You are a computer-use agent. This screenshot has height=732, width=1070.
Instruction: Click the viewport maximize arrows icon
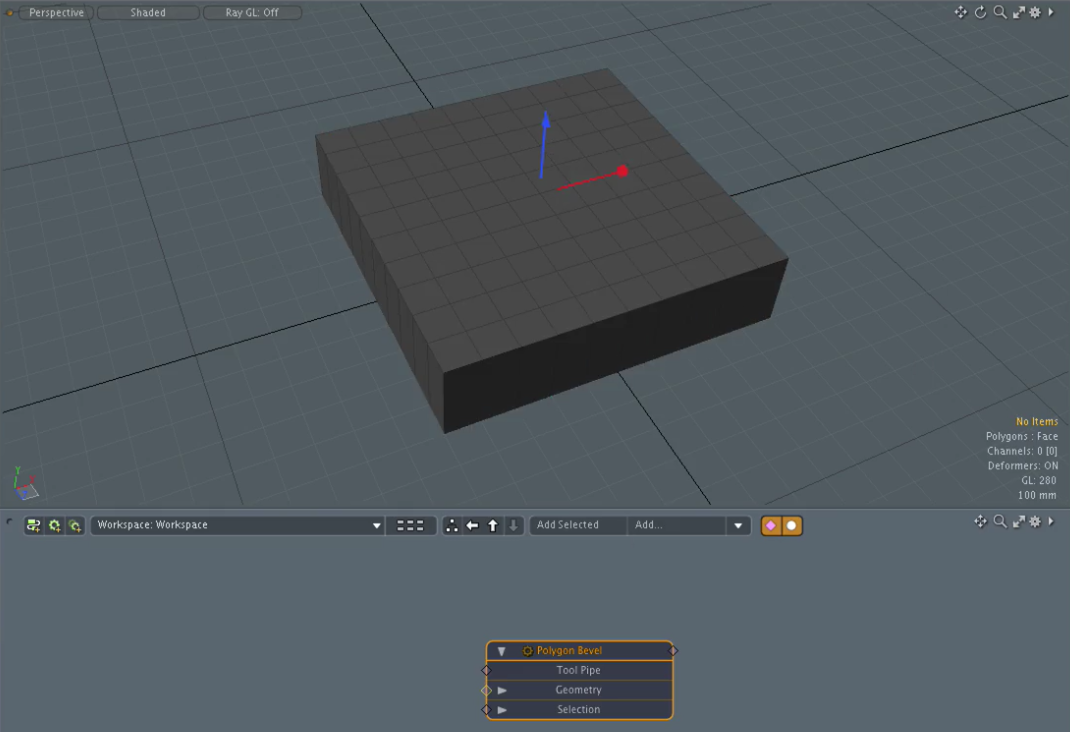(1018, 12)
